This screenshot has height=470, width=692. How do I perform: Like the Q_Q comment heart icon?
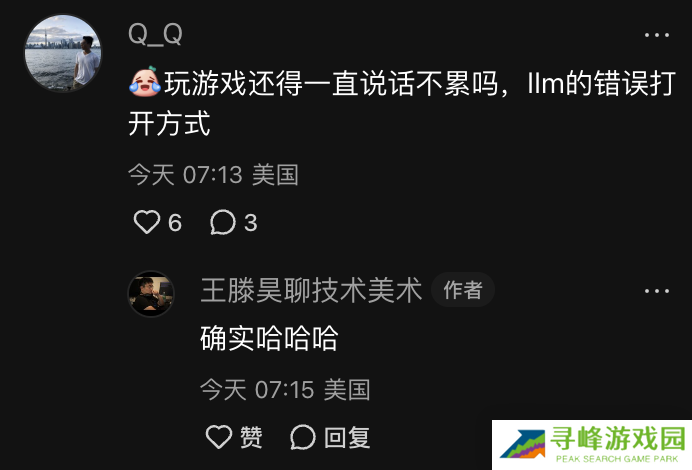point(147,222)
